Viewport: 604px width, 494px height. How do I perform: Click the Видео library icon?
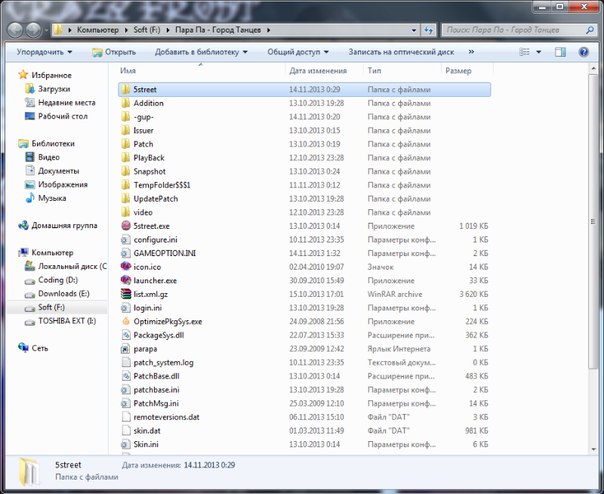tap(30, 157)
